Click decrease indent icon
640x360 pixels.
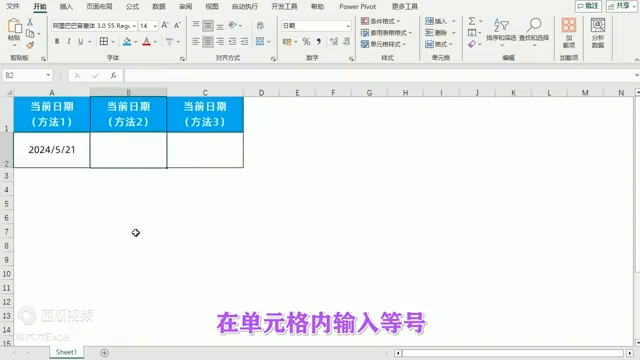click(232, 41)
